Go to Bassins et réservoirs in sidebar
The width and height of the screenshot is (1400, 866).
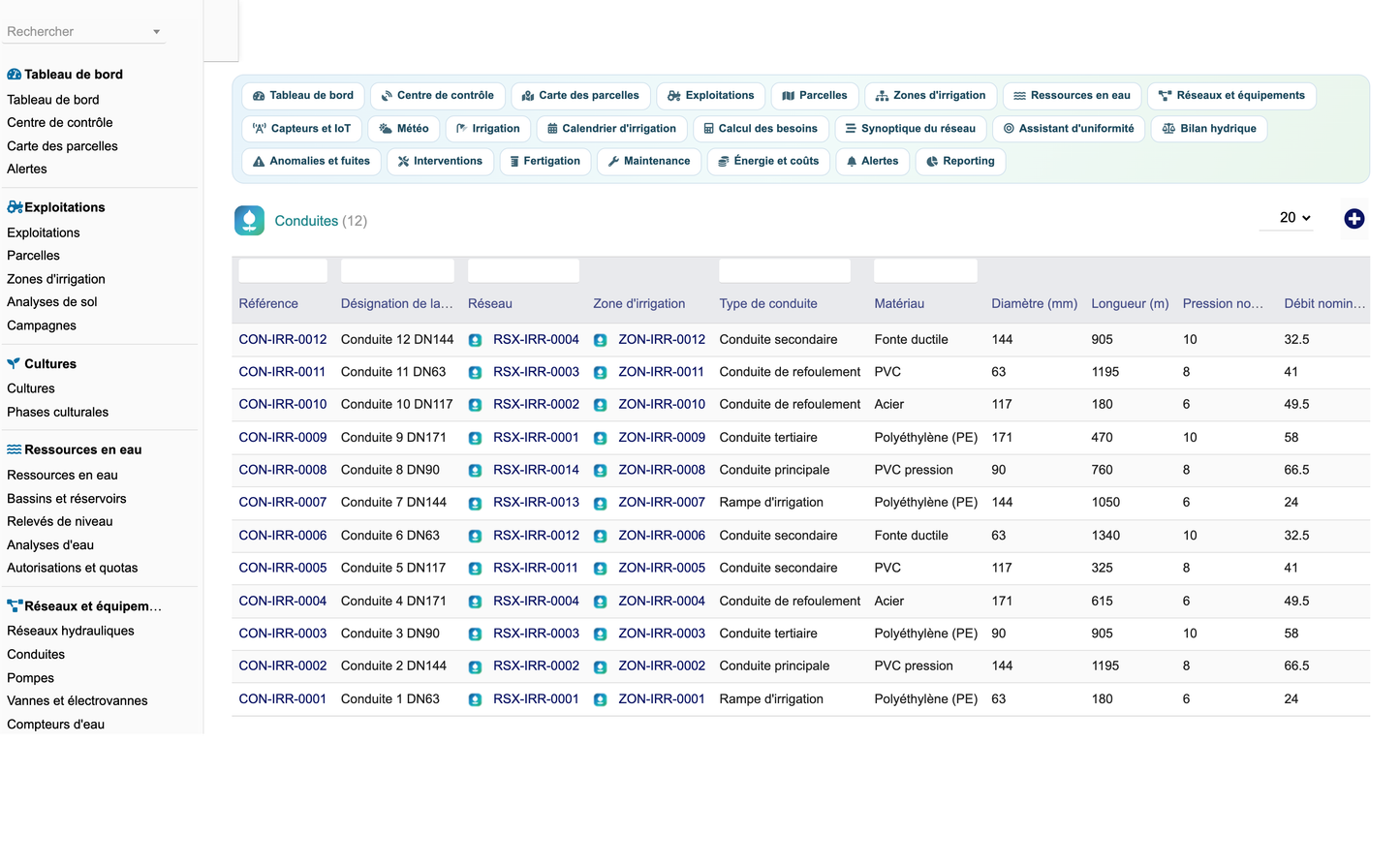tap(66, 499)
